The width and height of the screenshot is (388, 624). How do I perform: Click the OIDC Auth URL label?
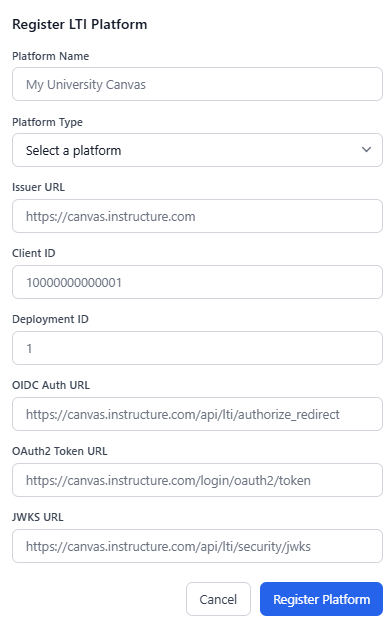(x=51, y=385)
